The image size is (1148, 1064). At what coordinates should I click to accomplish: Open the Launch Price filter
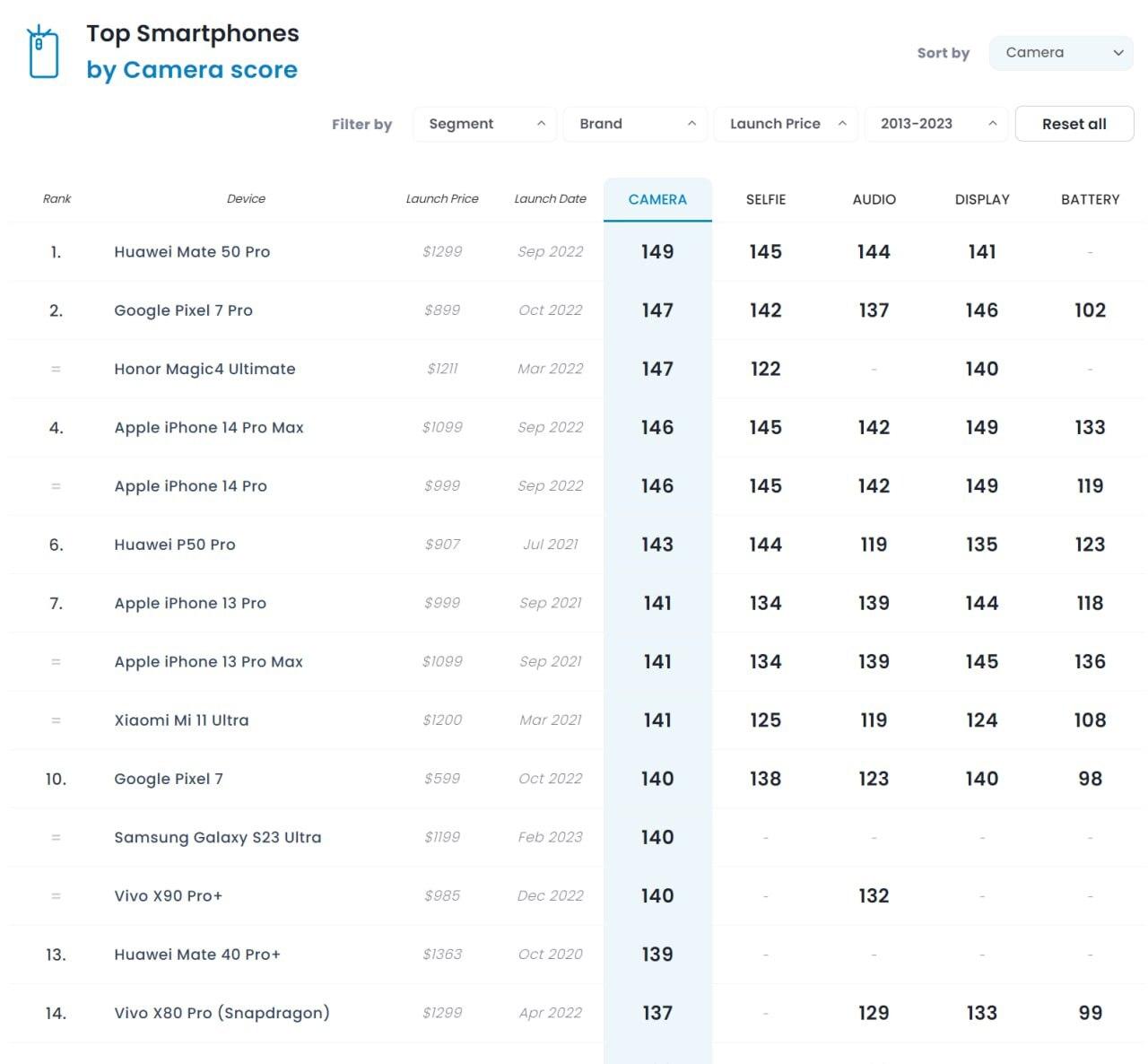tap(786, 124)
